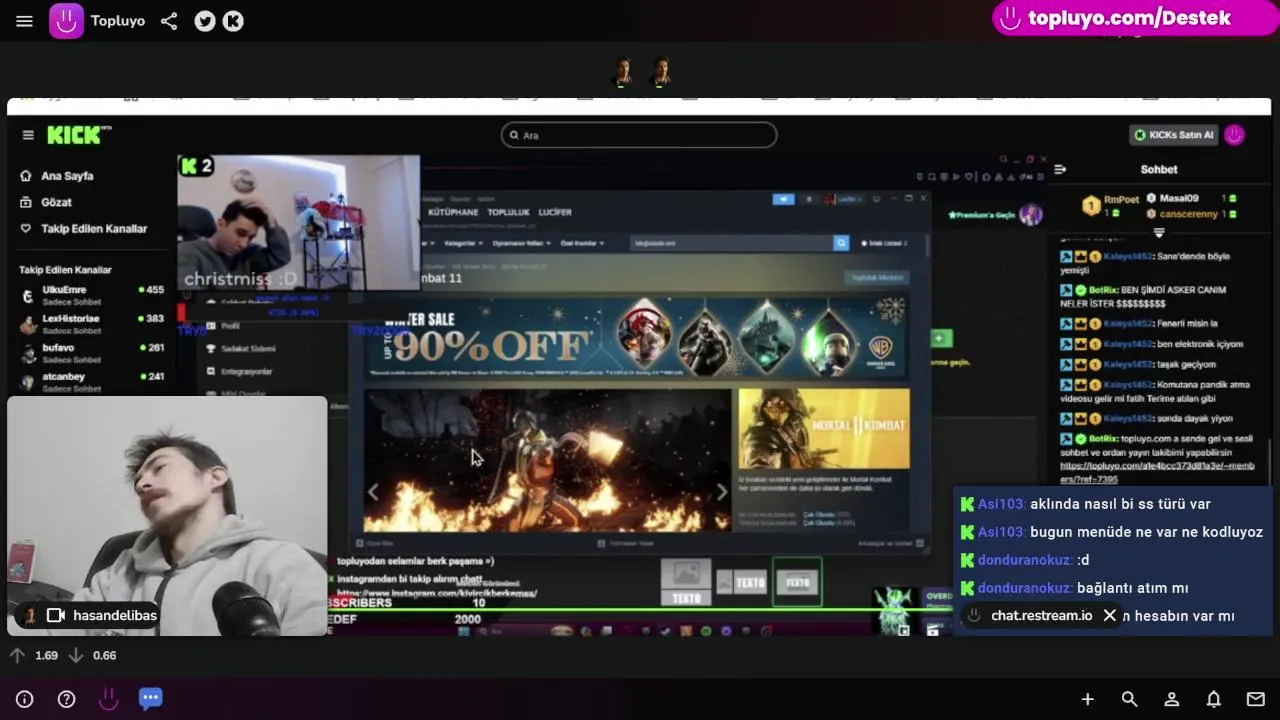
Task: Click the Mortal Kombat 11 cover image
Action: tap(824, 429)
